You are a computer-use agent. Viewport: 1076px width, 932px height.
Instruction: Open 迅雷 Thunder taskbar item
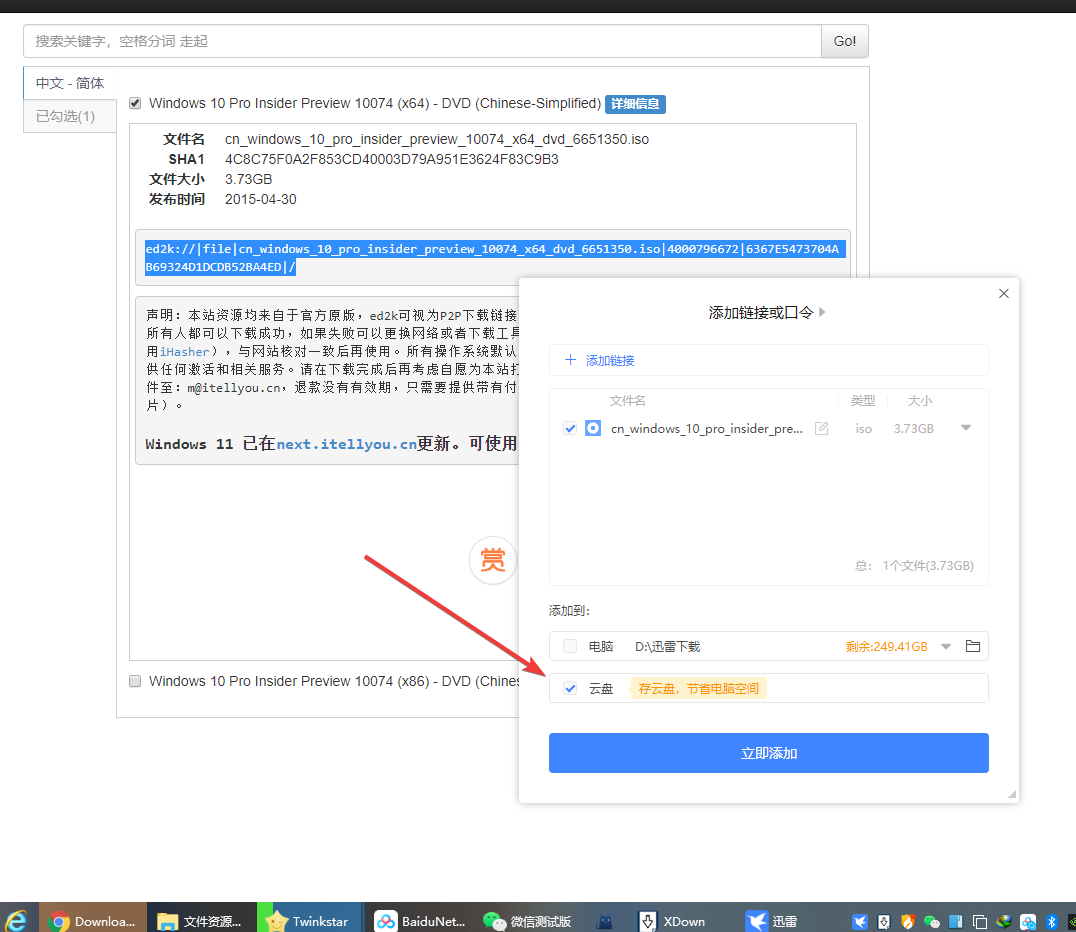click(x=771, y=920)
